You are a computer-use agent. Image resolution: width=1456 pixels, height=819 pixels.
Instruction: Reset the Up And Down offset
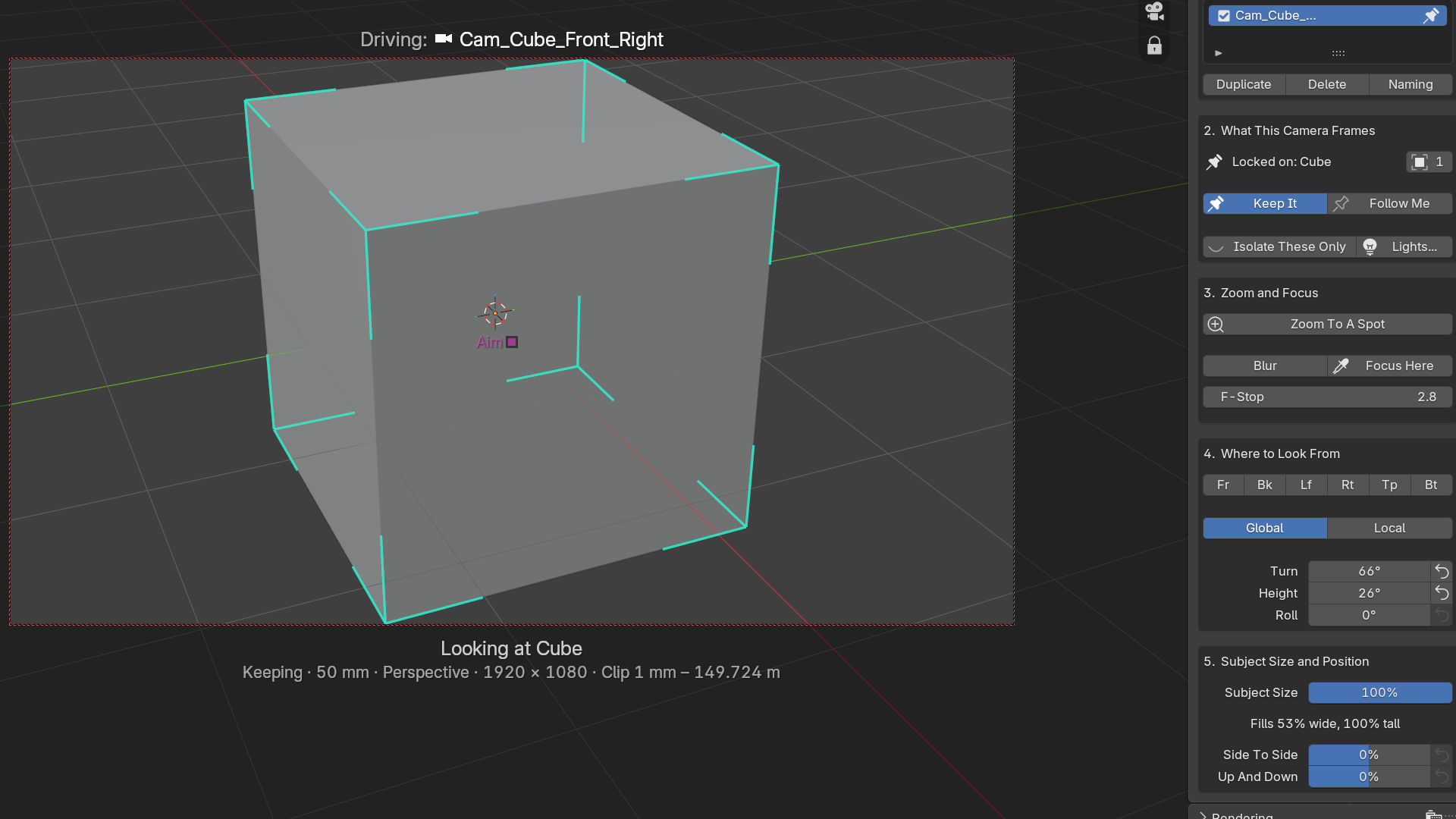1442,777
